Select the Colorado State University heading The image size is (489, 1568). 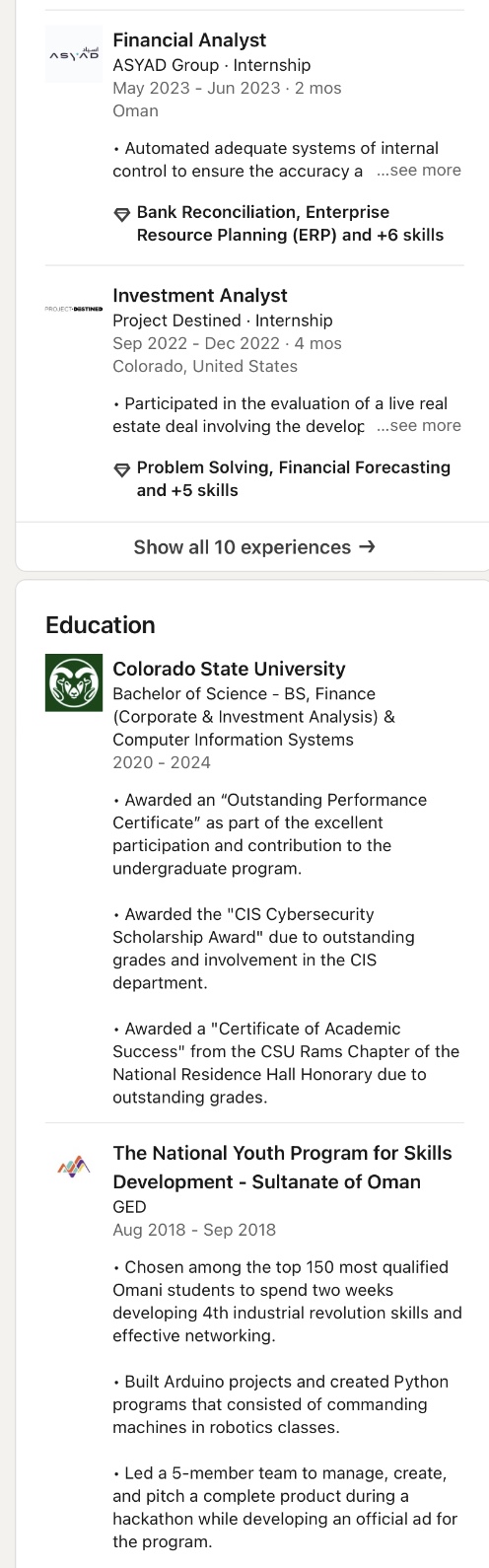[x=229, y=669]
